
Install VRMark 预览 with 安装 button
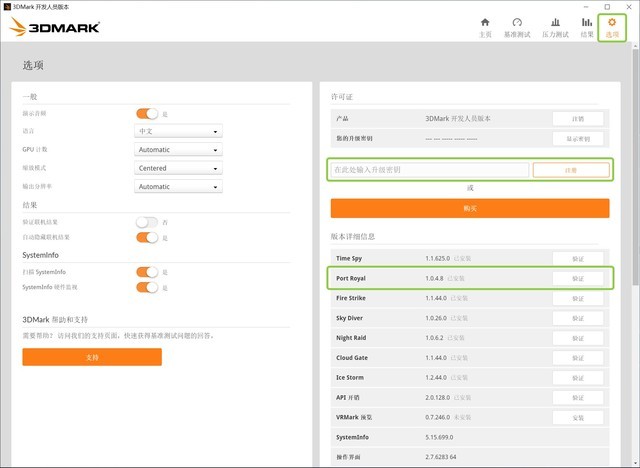(578, 417)
